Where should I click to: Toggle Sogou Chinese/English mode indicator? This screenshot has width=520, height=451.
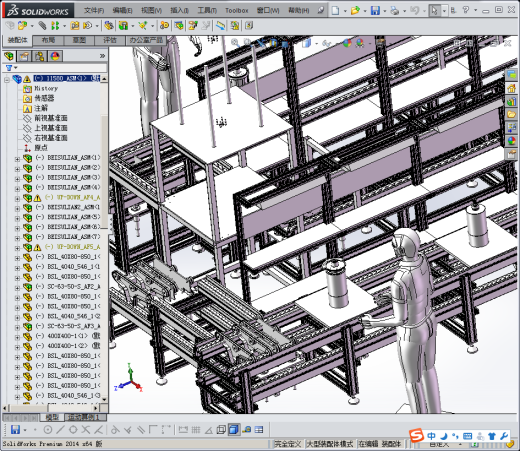(431, 436)
